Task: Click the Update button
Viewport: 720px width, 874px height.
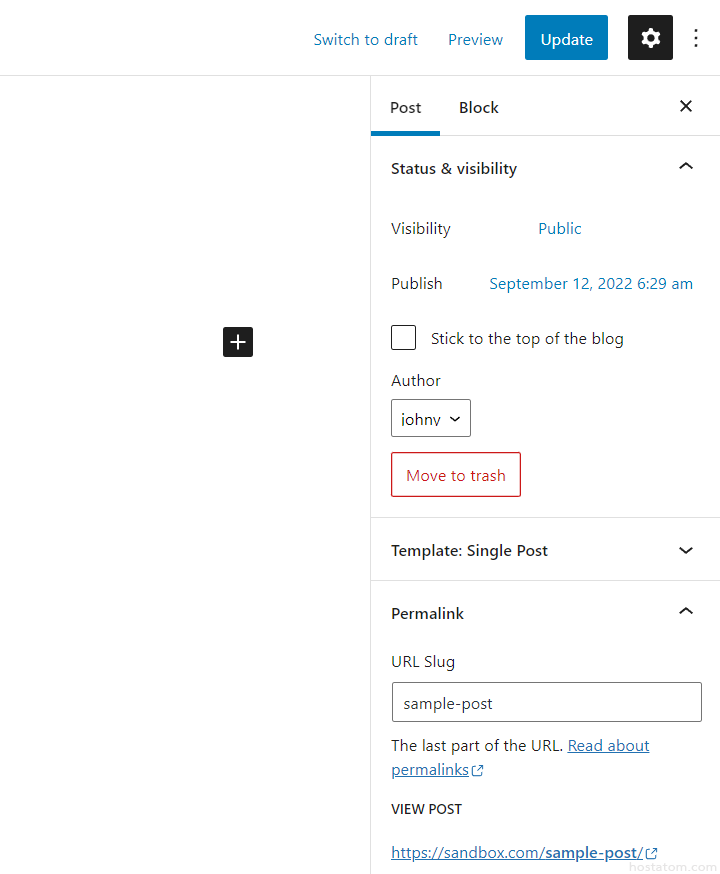Action: coord(566,39)
